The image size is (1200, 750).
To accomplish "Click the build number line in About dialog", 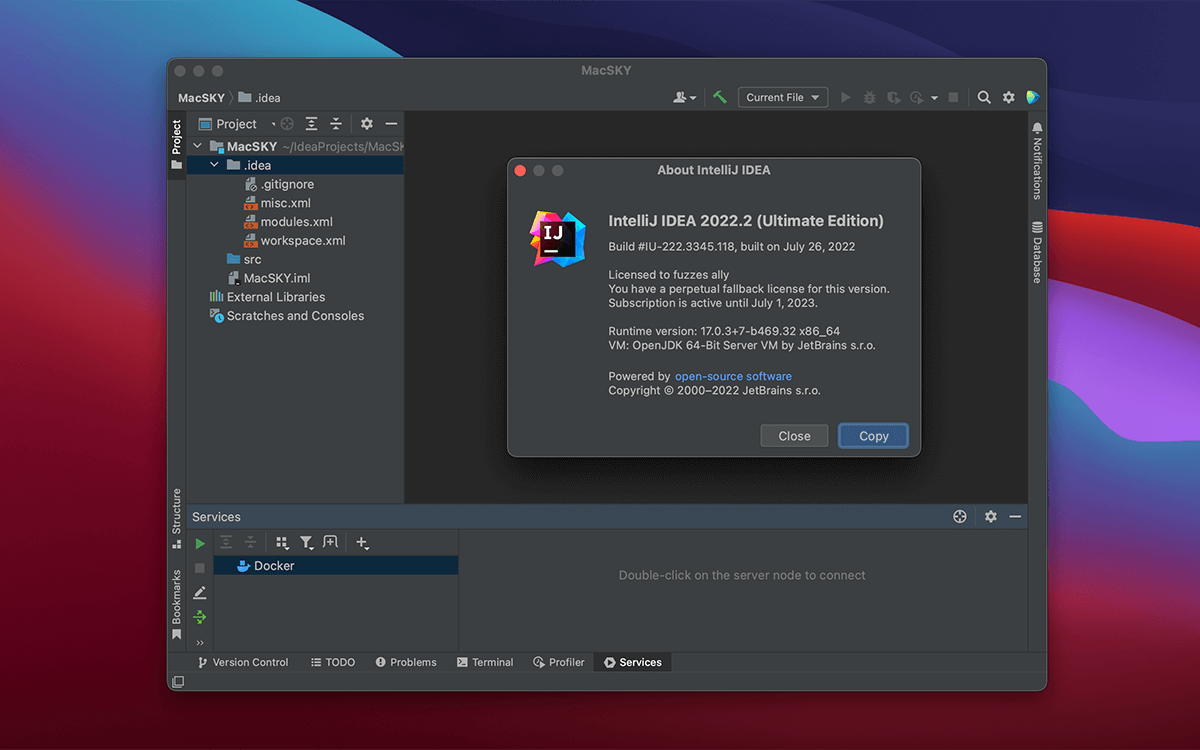I will (731, 246).
